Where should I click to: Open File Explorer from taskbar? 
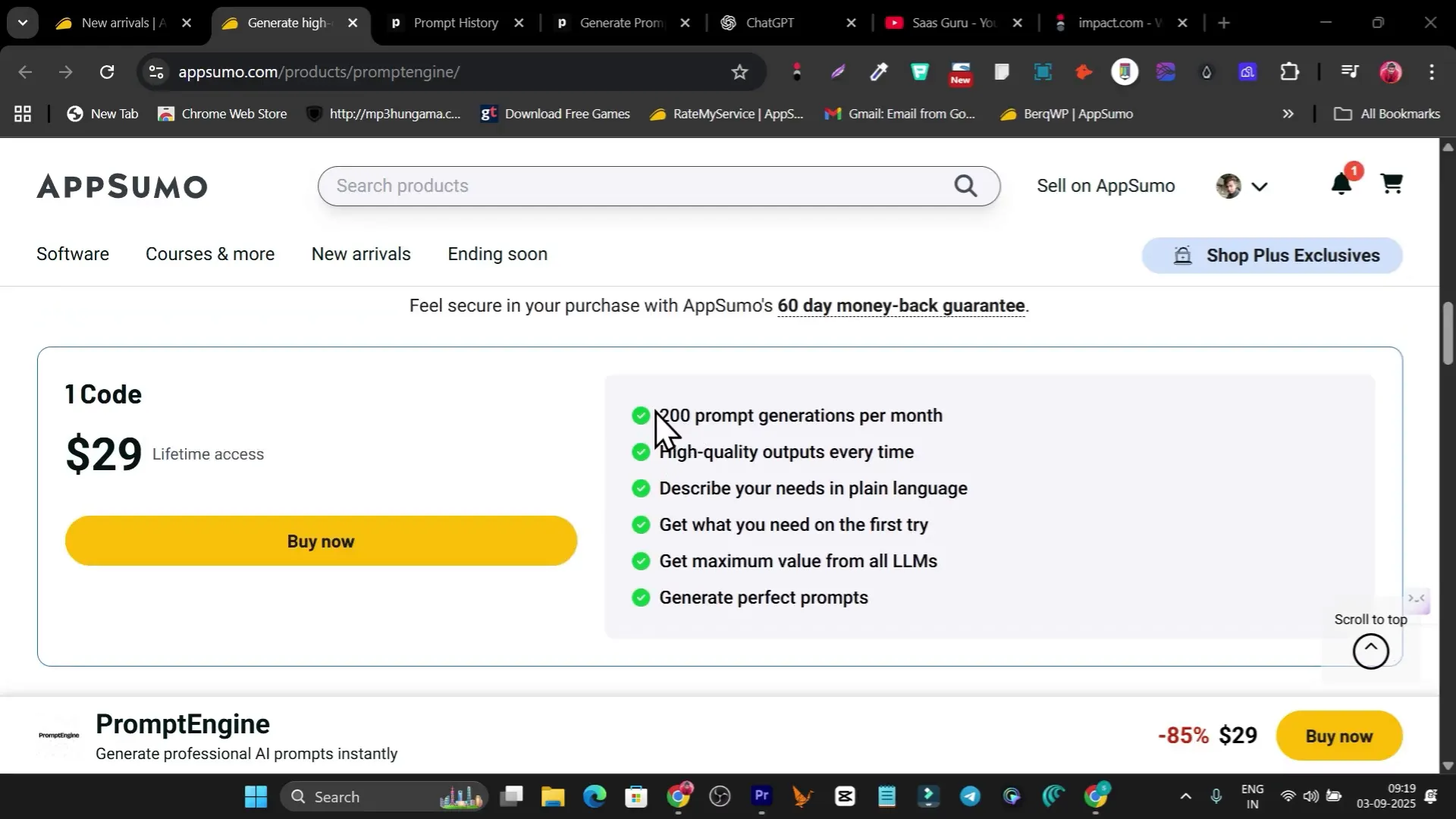click(x=553, y=796)
